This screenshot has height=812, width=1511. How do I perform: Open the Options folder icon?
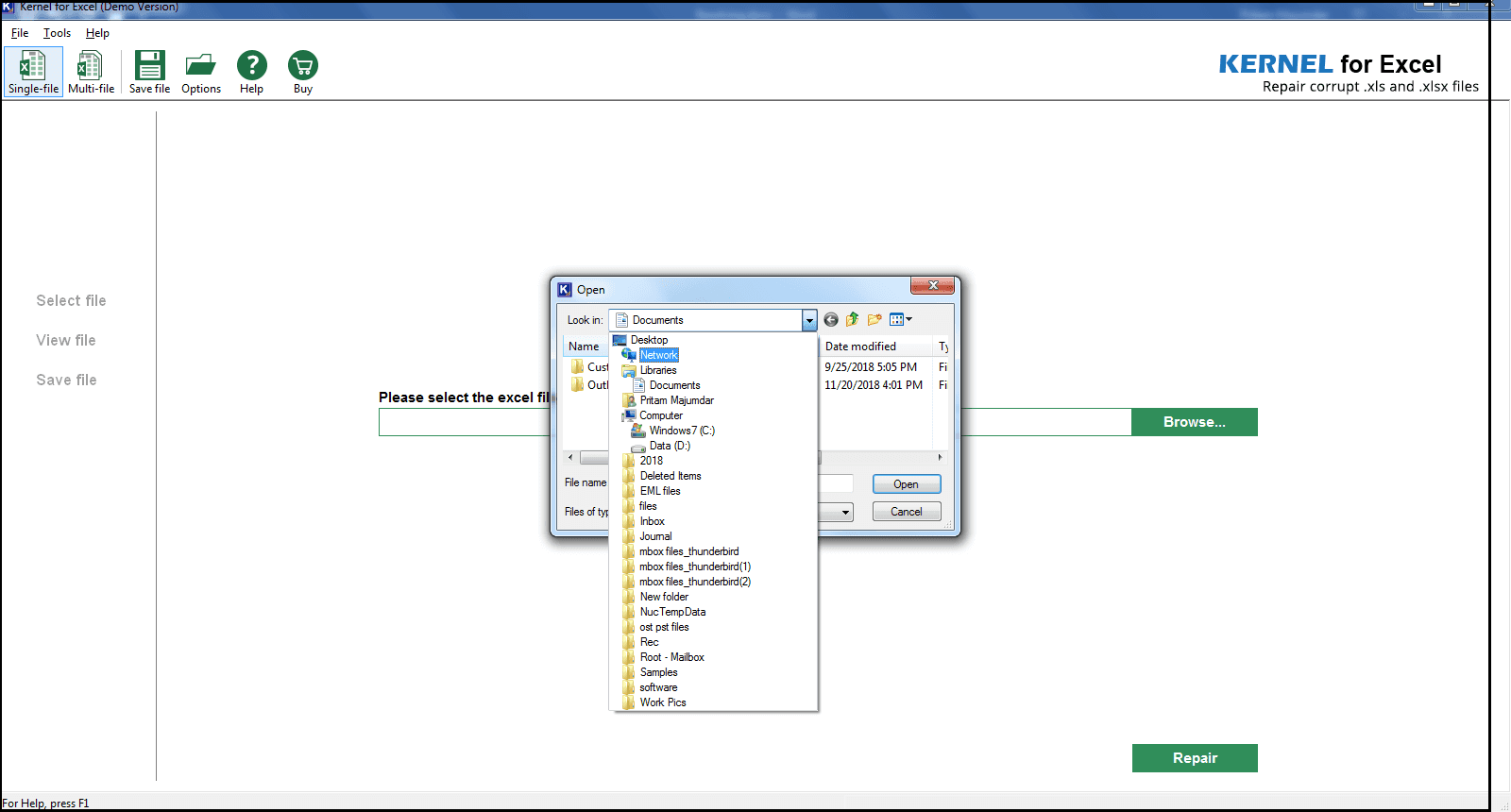pyautogui.click(x=201, y=72)
